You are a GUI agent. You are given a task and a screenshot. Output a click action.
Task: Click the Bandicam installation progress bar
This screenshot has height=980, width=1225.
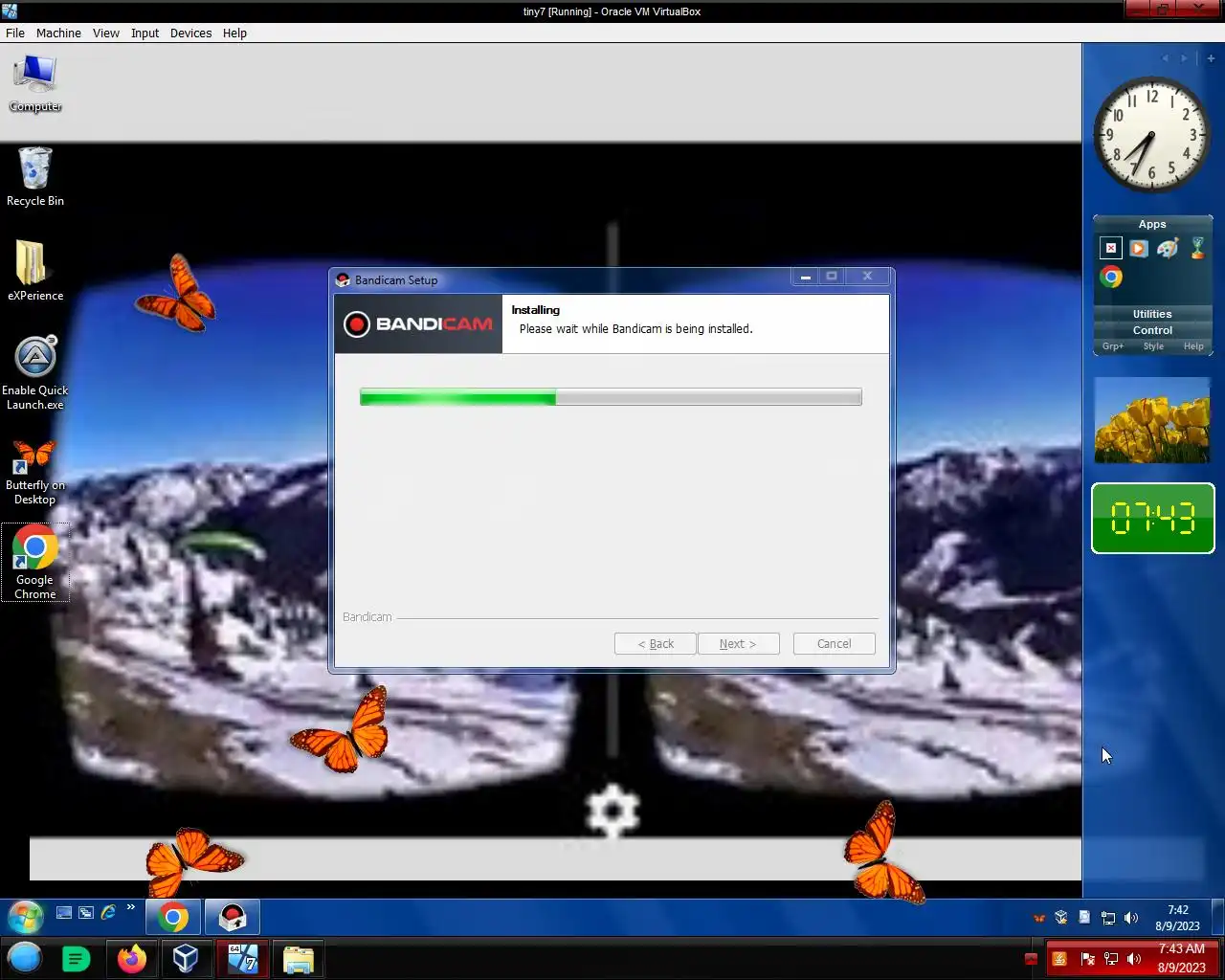point(611,397)
